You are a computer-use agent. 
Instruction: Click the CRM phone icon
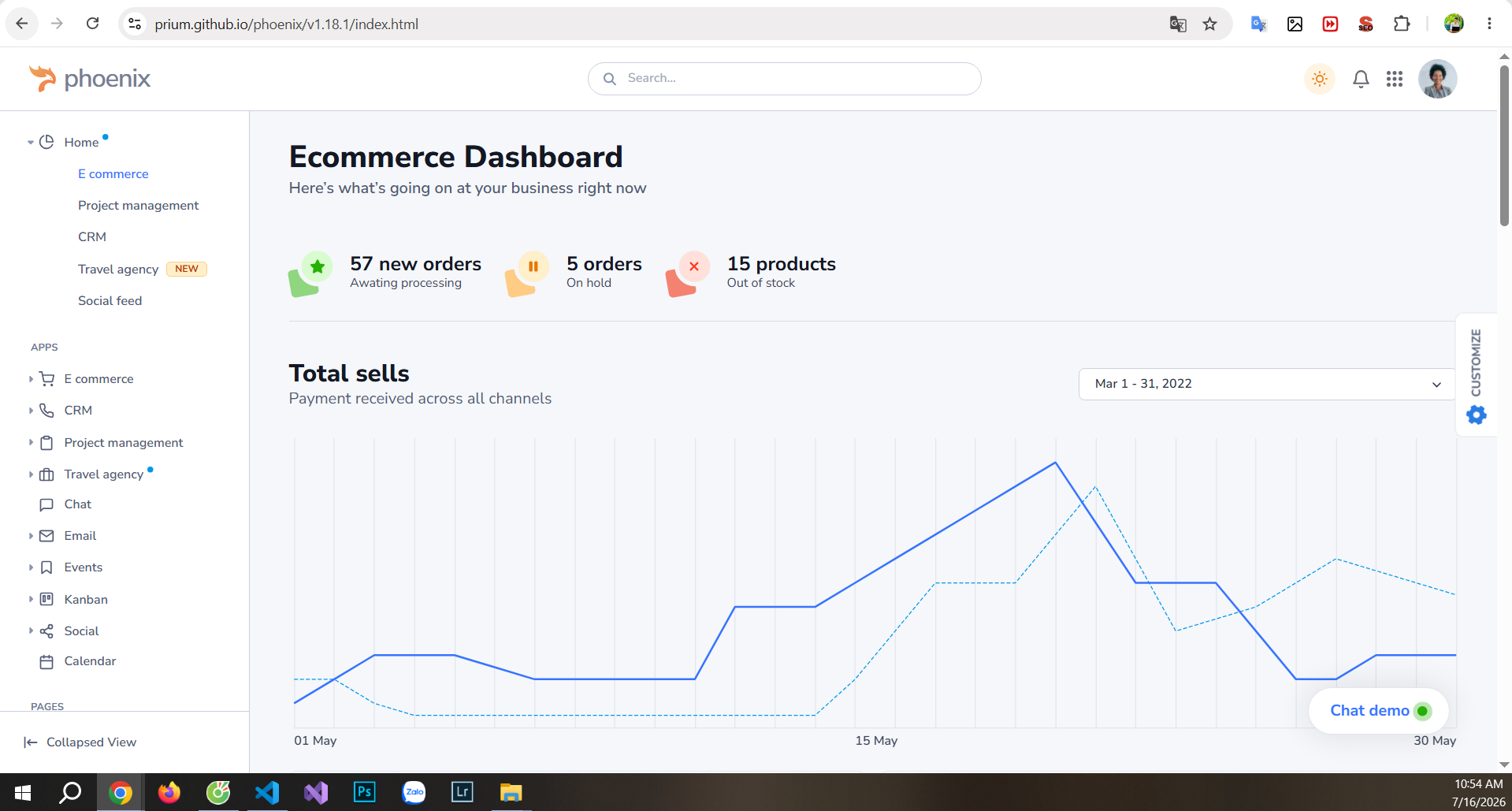tap(46, 411)
